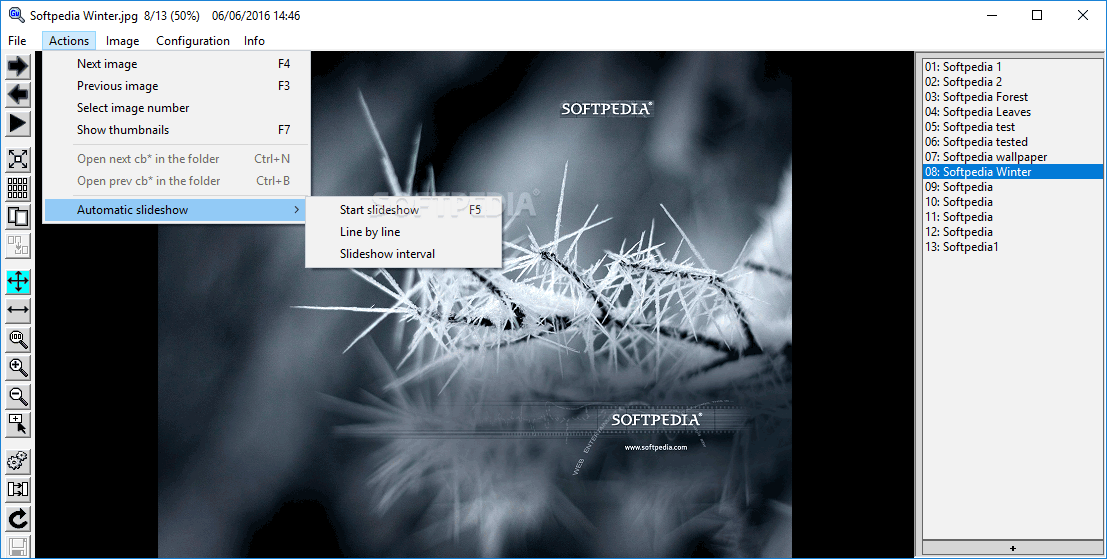Select 12: Softpedia in list

1012,232
